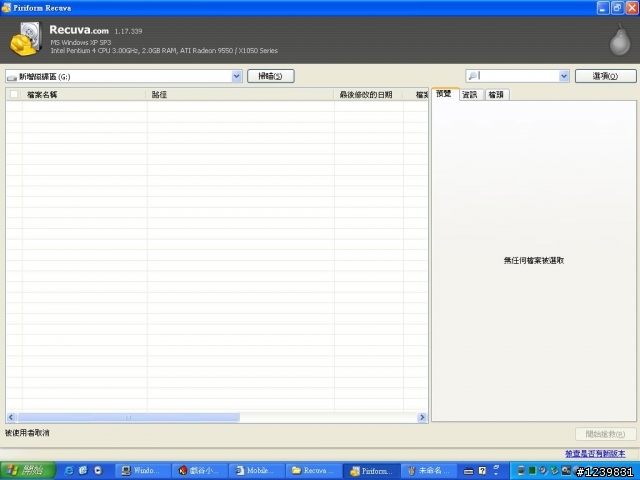
Task: Click the second quick launch icon
Action: coord(83,471)
